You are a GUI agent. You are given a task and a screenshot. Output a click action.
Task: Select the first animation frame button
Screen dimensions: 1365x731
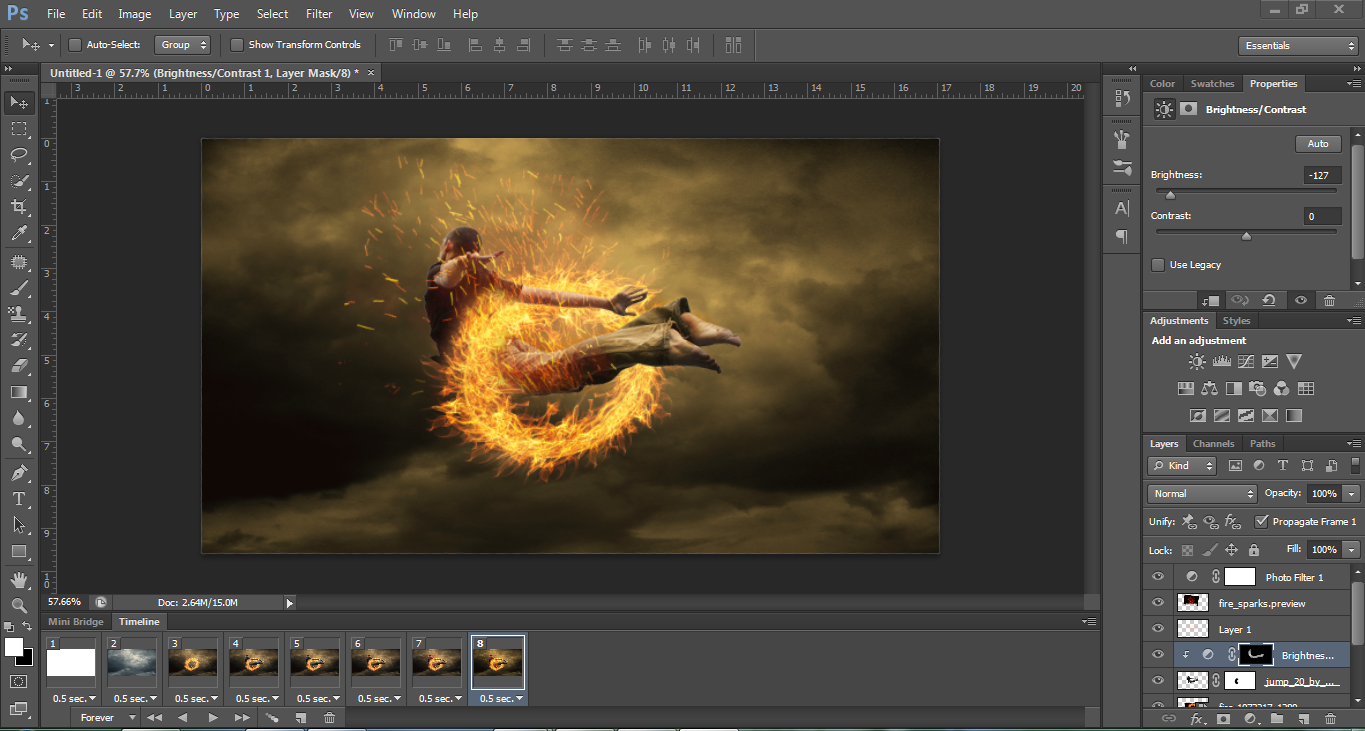154,718
